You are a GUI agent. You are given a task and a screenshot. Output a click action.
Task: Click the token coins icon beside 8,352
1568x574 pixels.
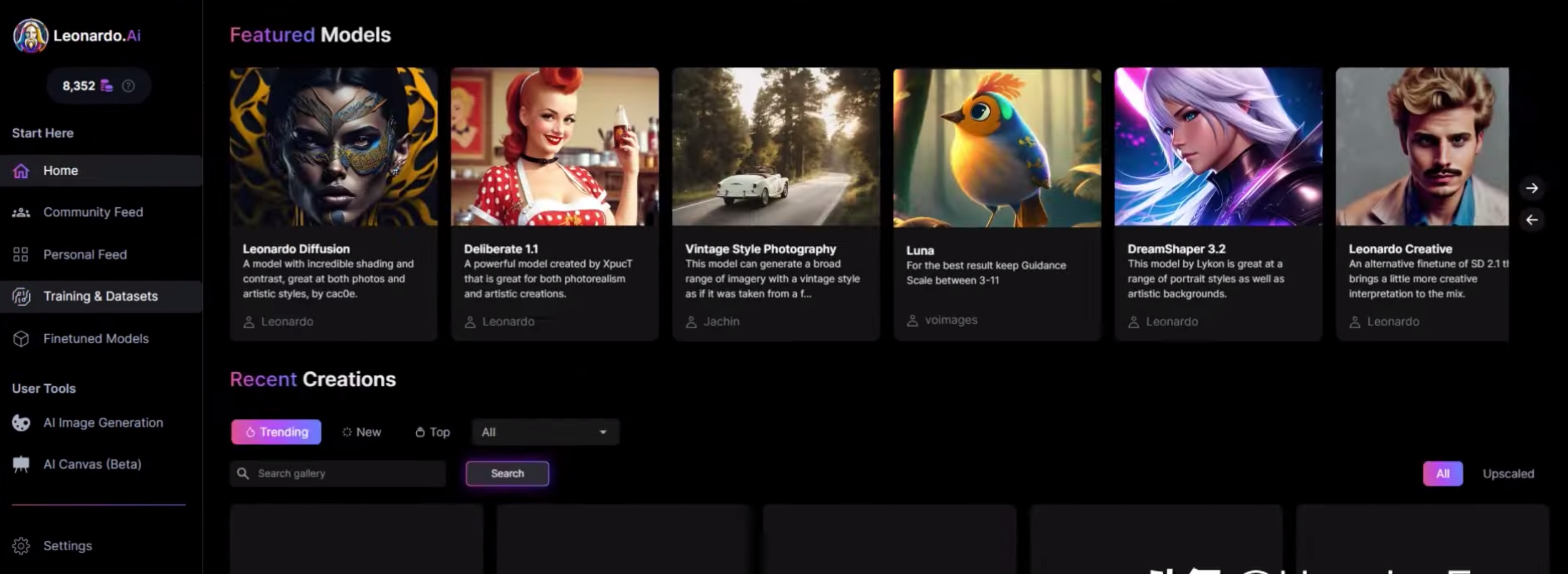coord(107,86)
